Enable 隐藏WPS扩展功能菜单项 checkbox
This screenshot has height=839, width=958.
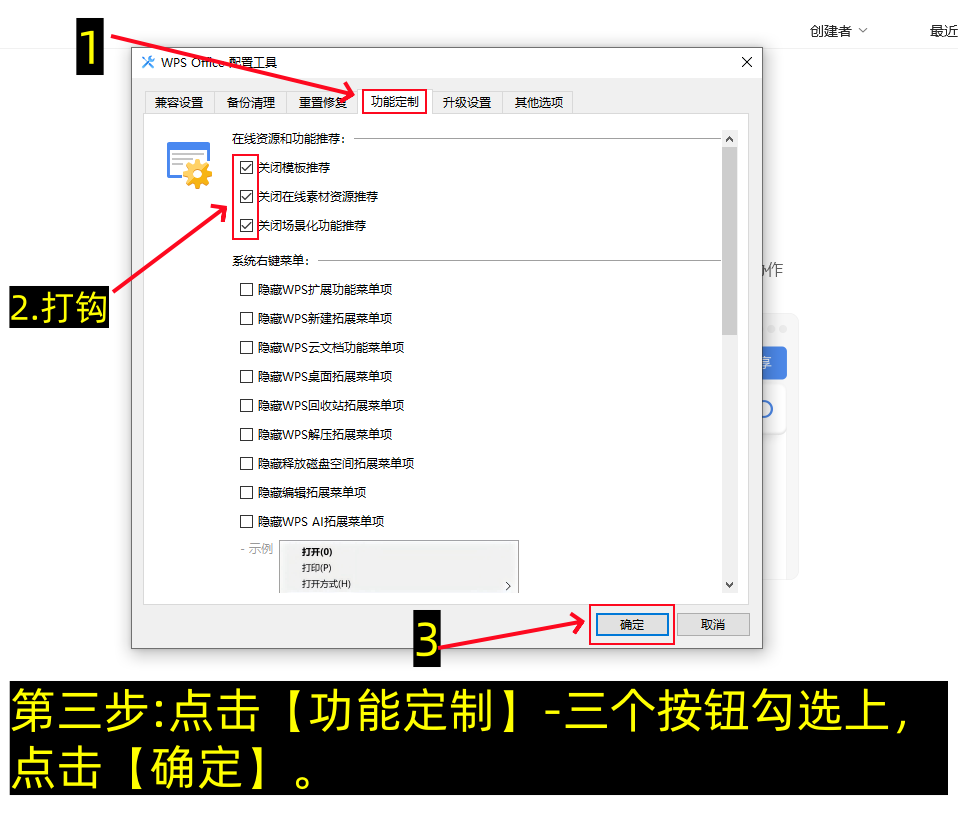pyautogui.click(x=245, y=289)
